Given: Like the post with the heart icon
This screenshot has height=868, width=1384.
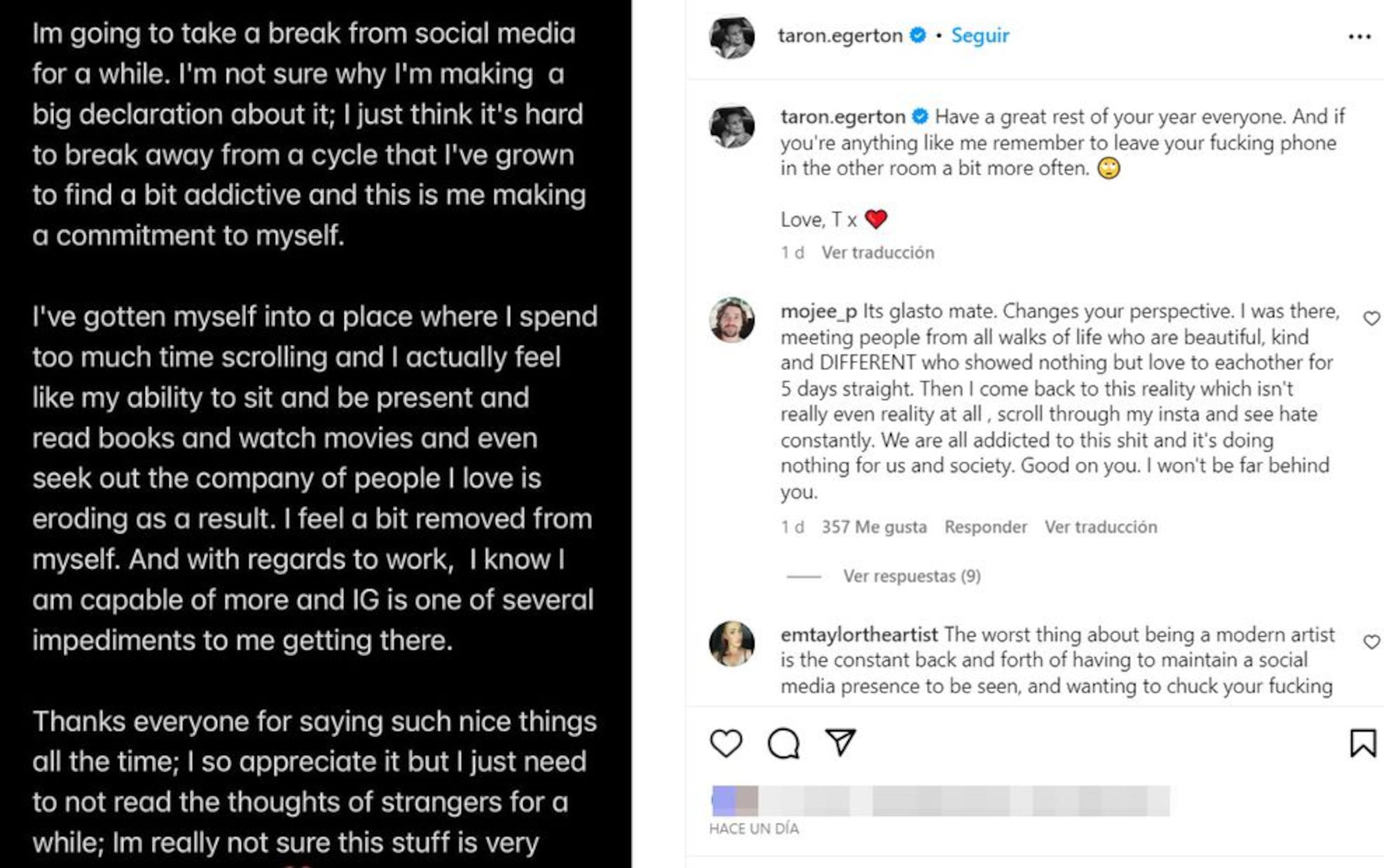Looking at the screenshot, I should click(x=726, y=743).
